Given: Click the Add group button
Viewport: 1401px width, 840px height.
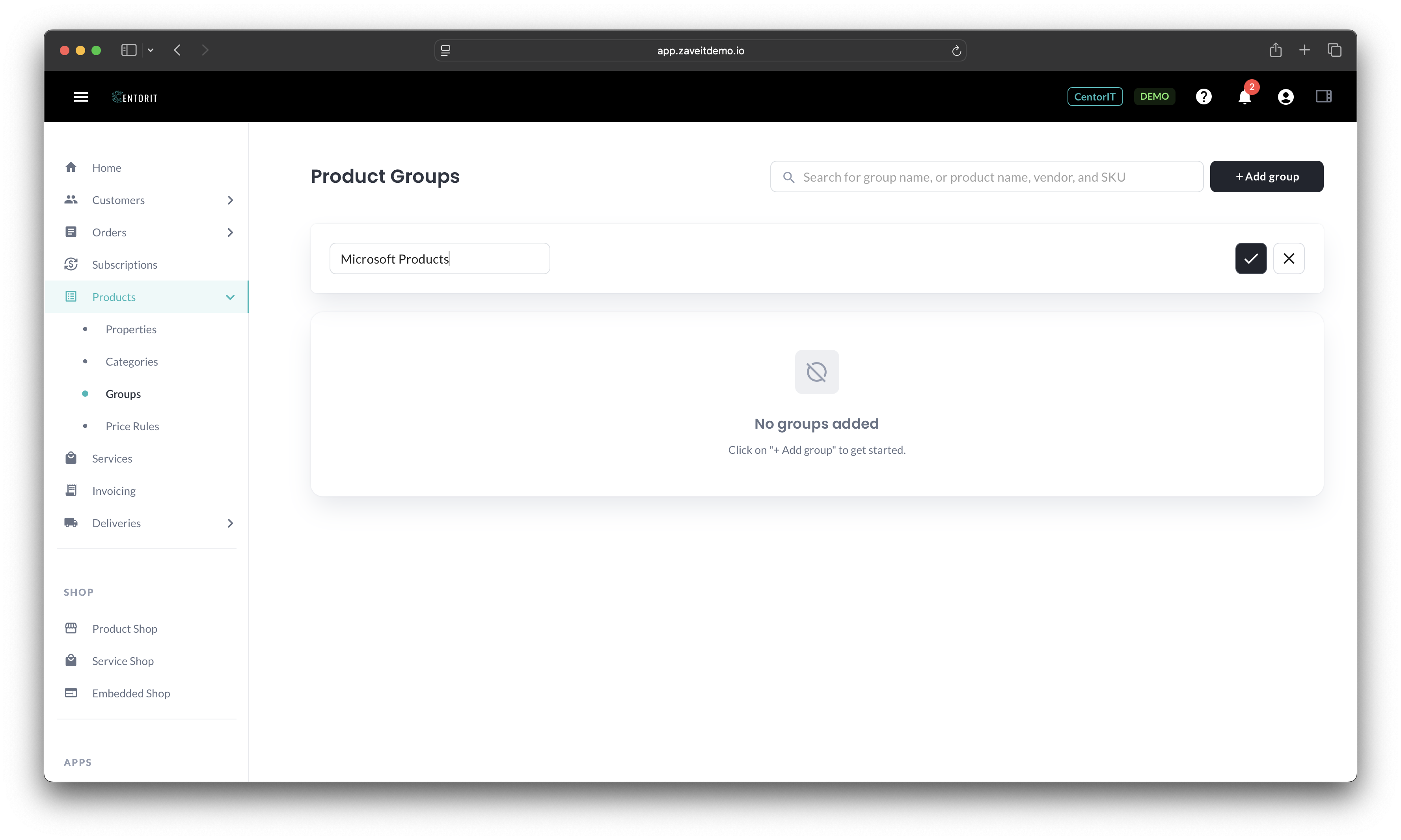Looking at the screenshot, I should pyautogui.click(x=1266, y=177).
